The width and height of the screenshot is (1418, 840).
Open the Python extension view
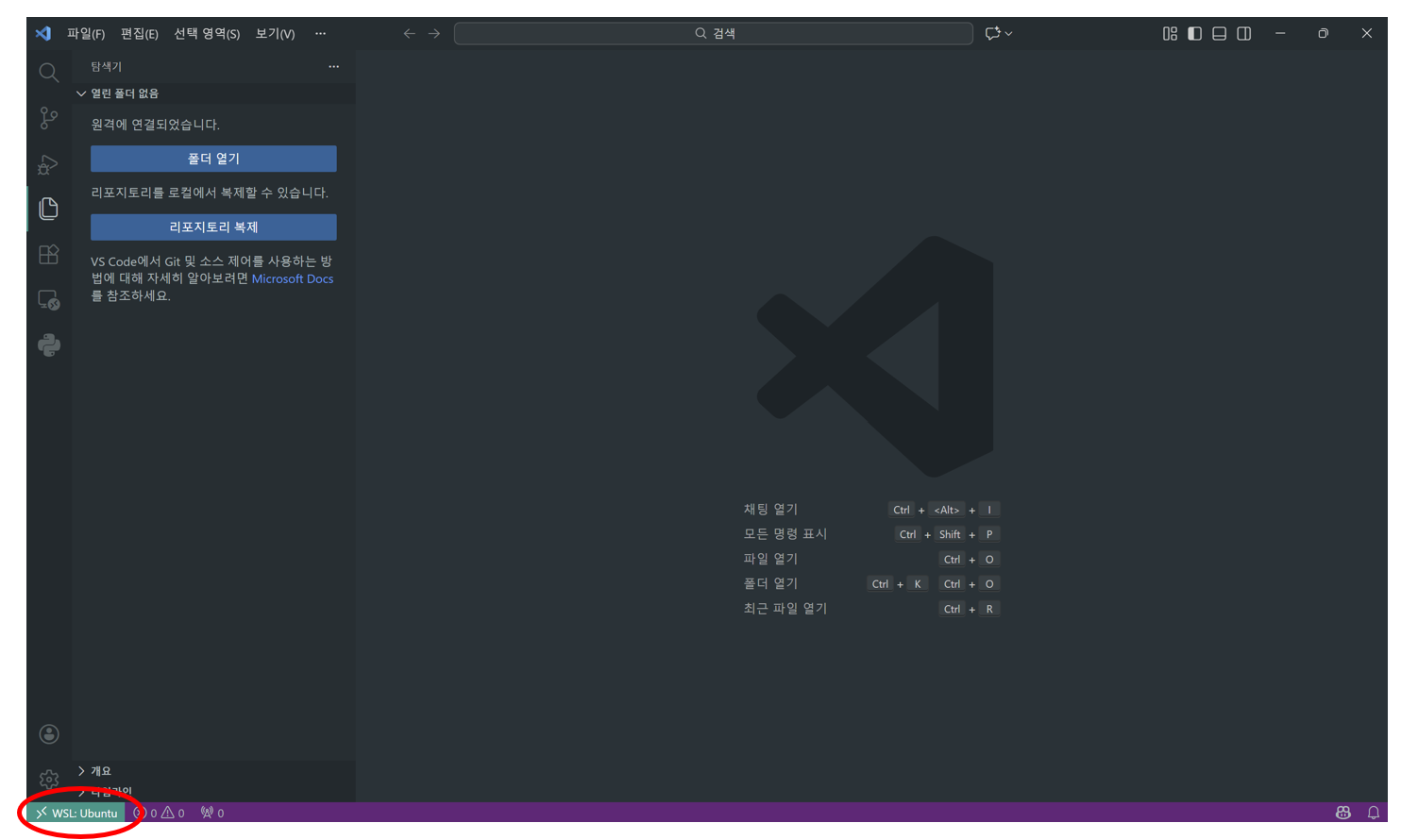(x=49, y=345)
